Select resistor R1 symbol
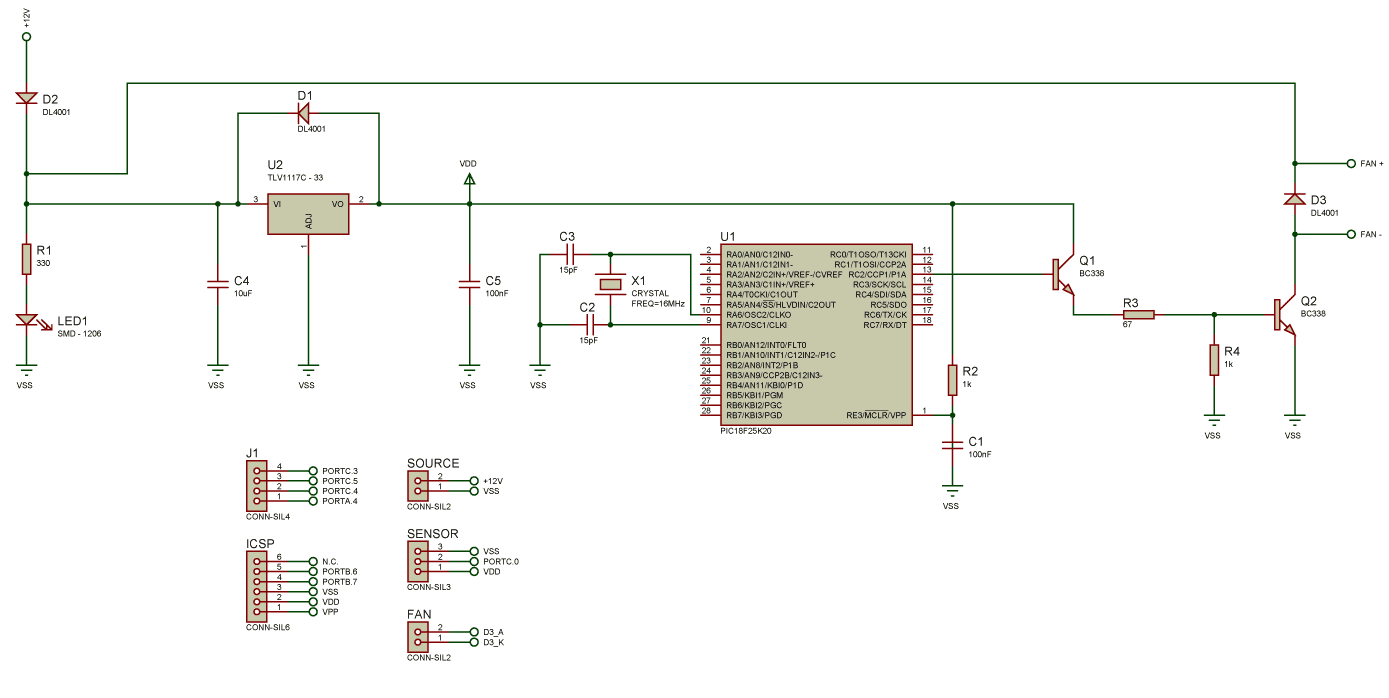The width and height of the screenshot is (1389, 698). coord(27,260)
